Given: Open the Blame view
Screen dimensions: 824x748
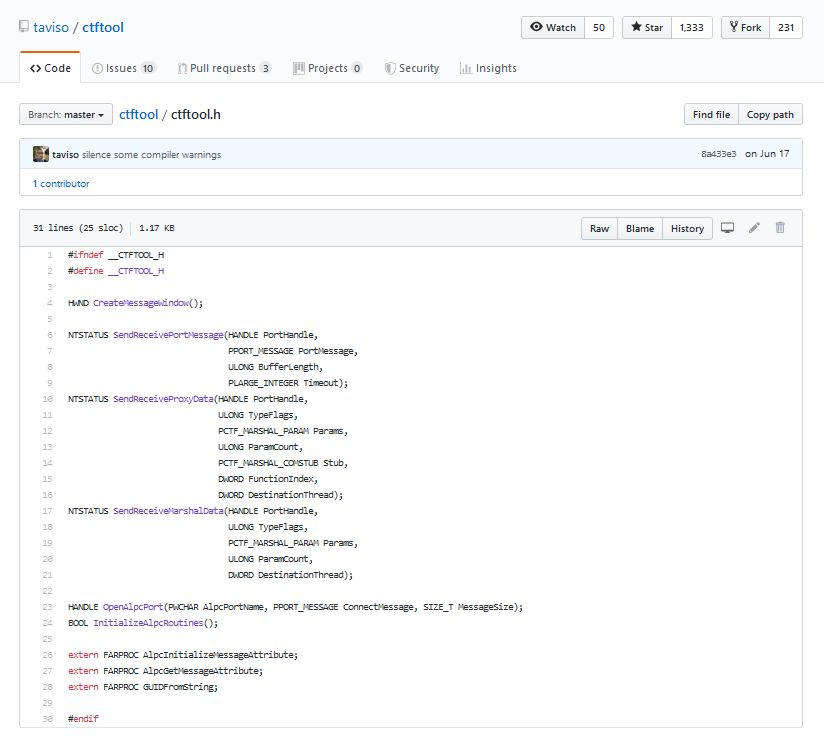Looking at the screenshot, I should [x=639, y=229].
